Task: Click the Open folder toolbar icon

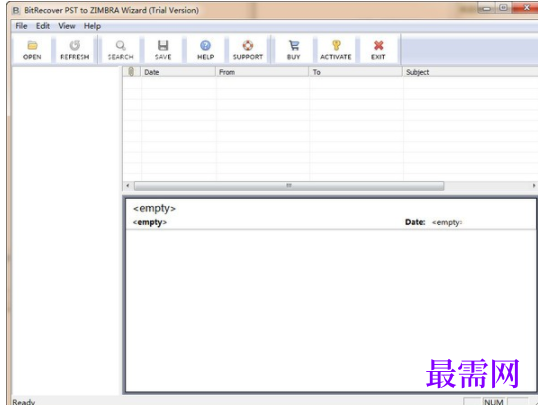Action: (x=32, y=50)
